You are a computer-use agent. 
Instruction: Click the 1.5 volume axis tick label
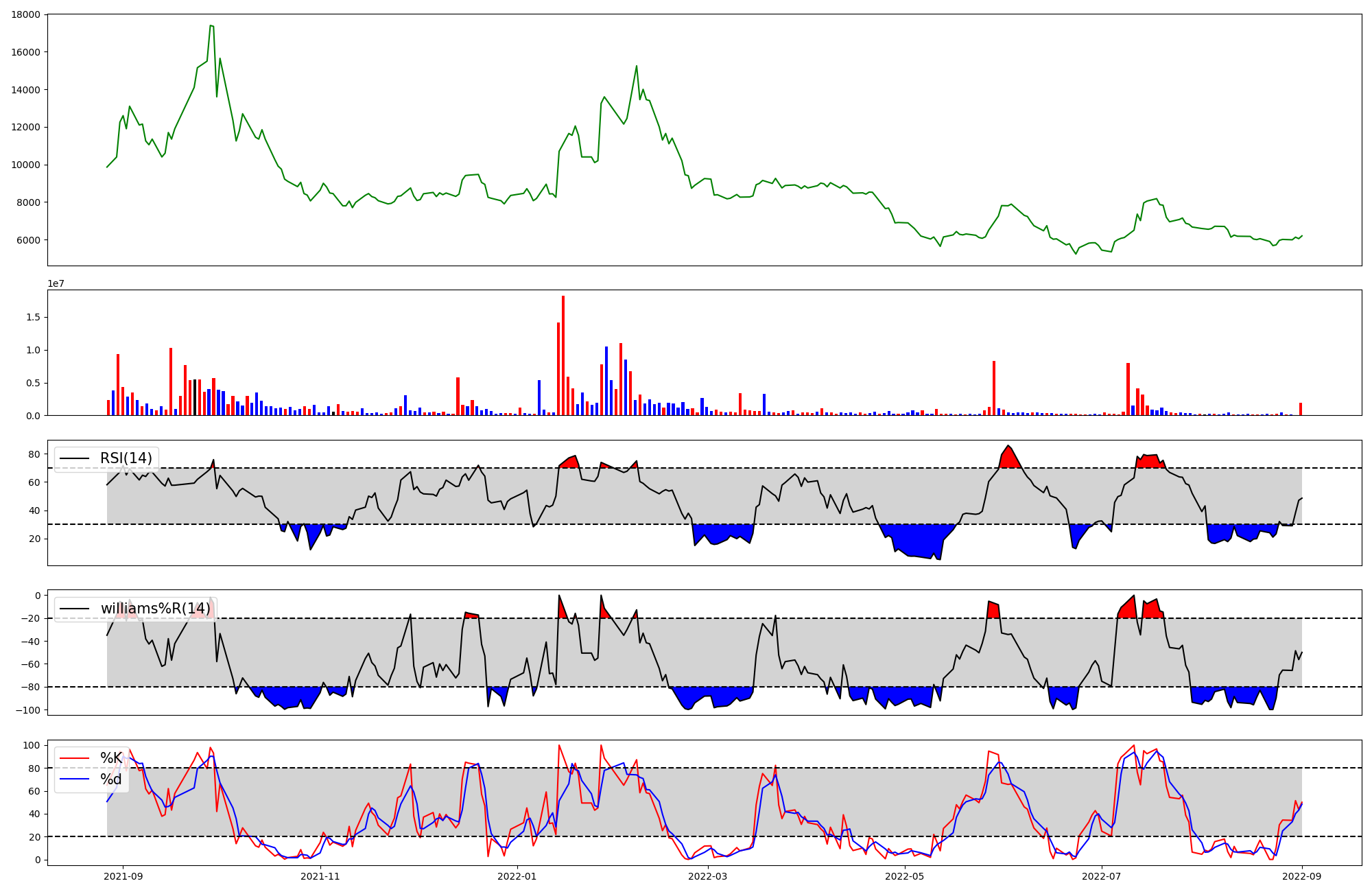(33, 317)
